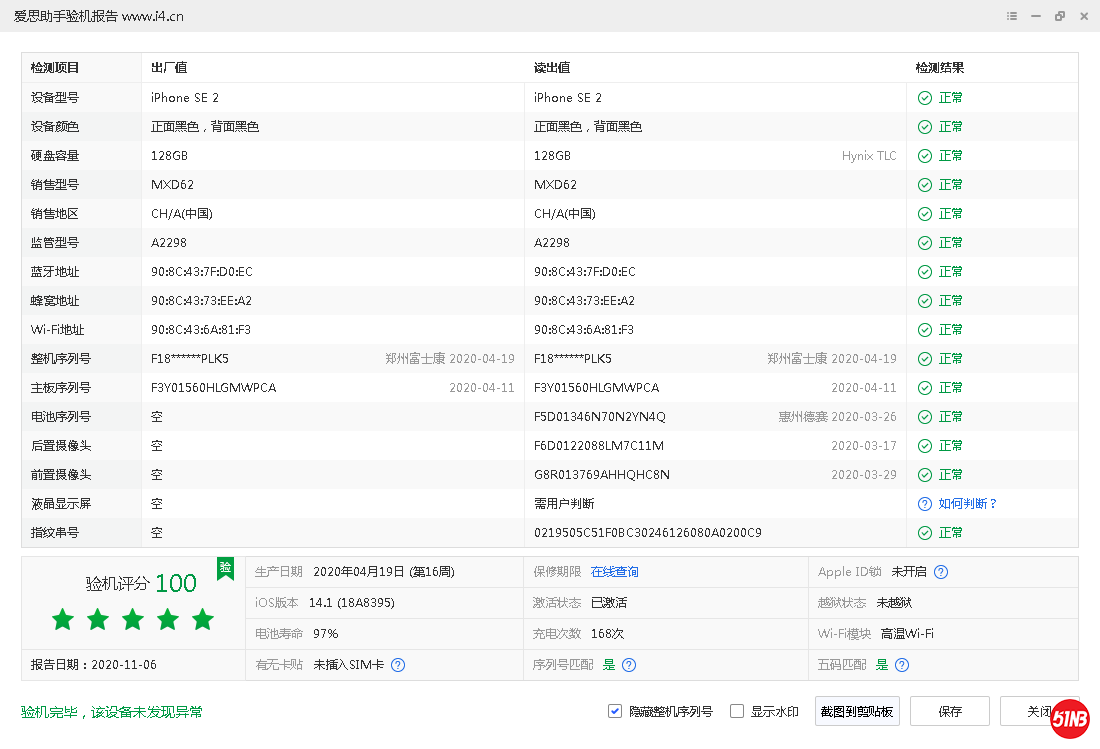
Task: Click question mark icon next to 五码匹配
Action: pyautogui.click(x=902, y=665)
